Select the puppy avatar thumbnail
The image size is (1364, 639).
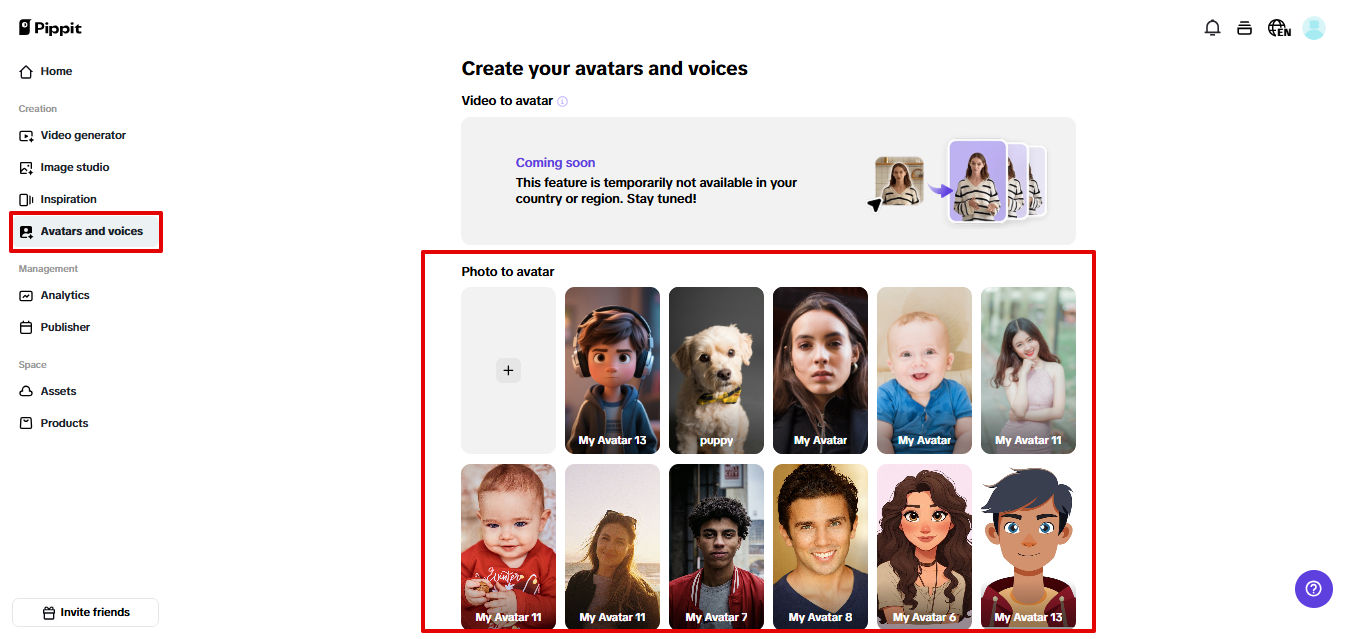[x=716, y=370]
